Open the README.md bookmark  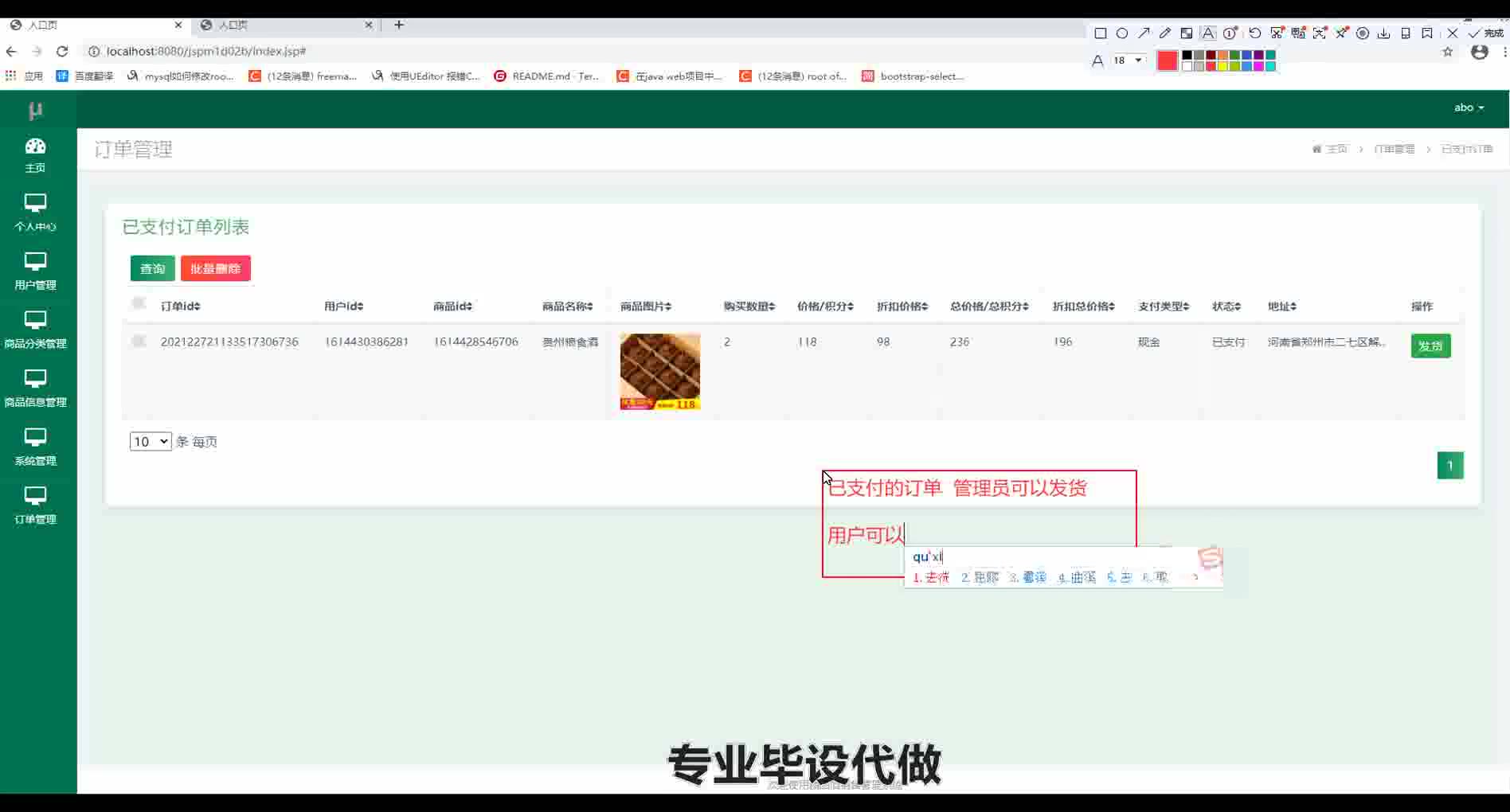coord(546,76)
